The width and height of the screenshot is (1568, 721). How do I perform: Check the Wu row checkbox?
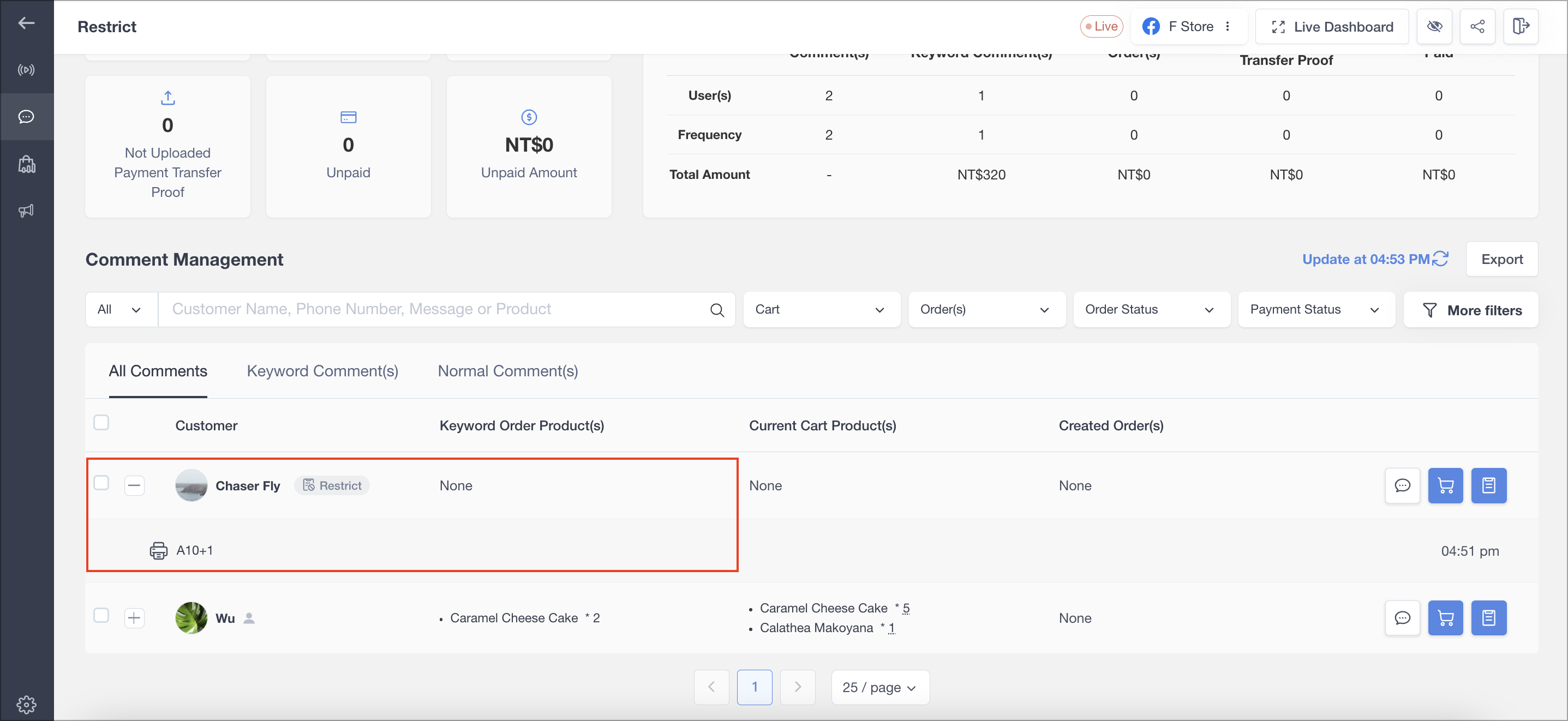[101, 615]
